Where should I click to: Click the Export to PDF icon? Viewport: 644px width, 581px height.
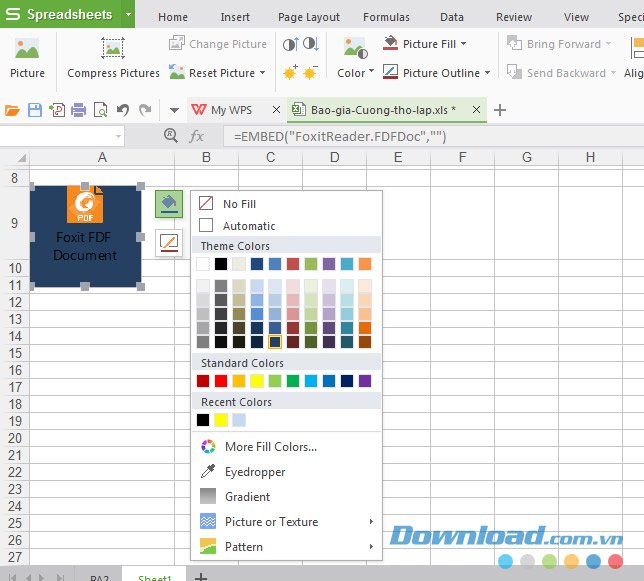point(57,110)
